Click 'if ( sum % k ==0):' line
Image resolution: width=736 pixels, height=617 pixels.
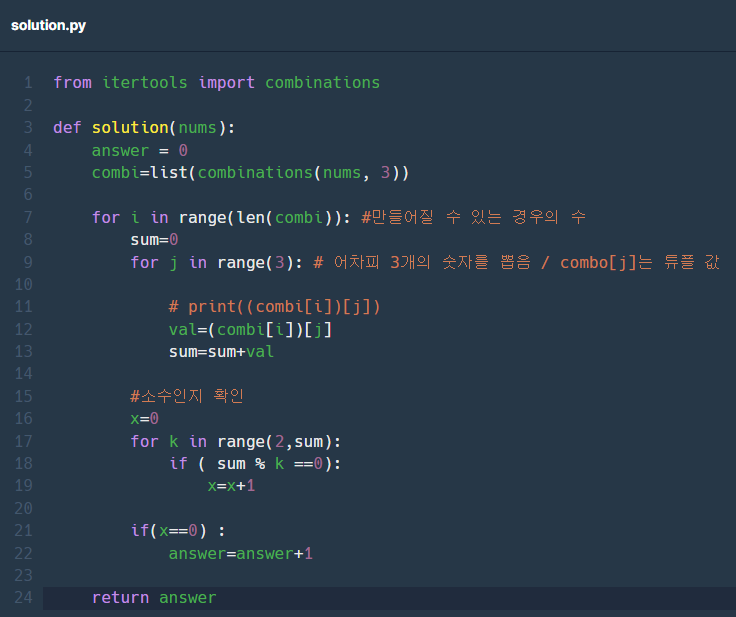tap(255, 463)
